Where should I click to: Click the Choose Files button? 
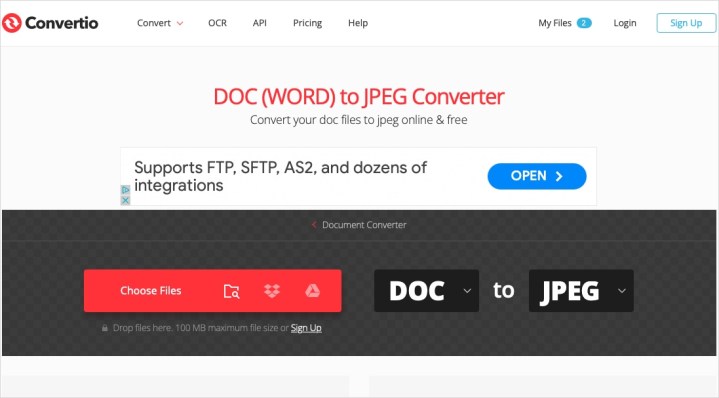click(150, 291)
